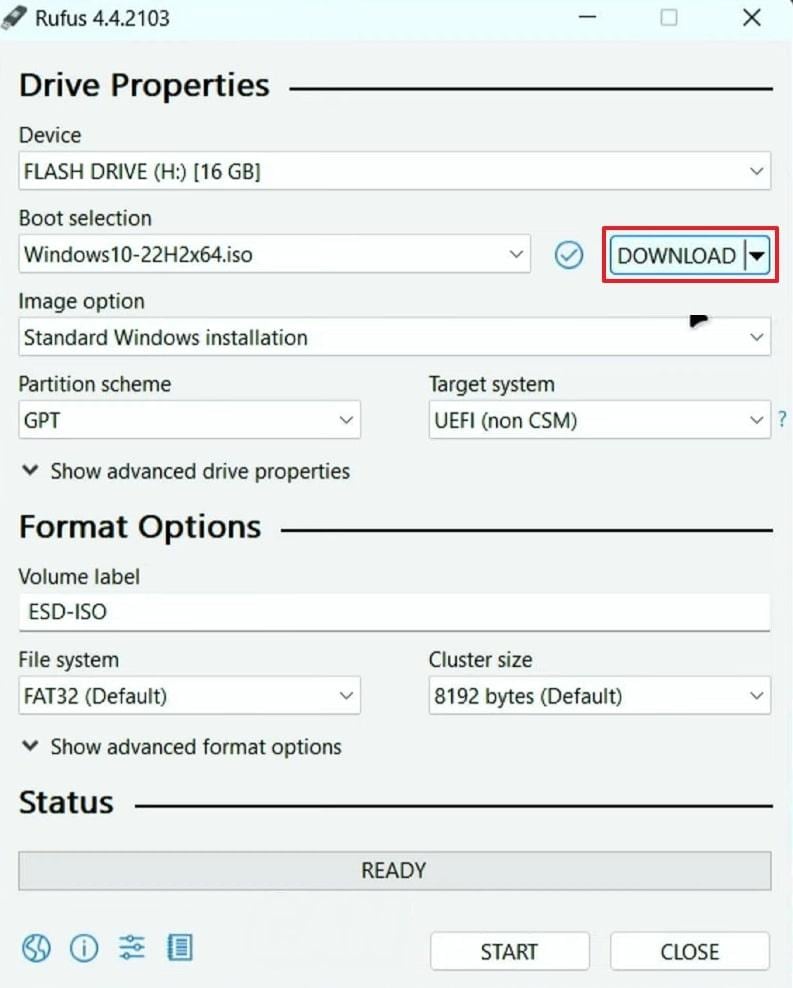
Task: Expand Show advanced format options
Action: 181,747
